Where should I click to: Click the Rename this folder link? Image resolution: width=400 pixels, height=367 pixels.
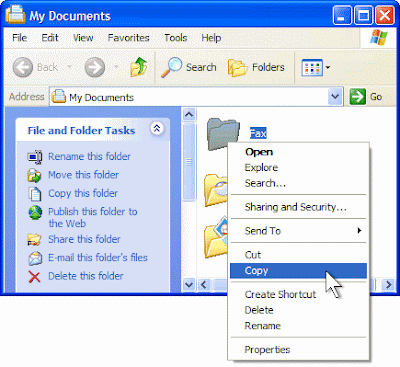[x=89, y=156]
